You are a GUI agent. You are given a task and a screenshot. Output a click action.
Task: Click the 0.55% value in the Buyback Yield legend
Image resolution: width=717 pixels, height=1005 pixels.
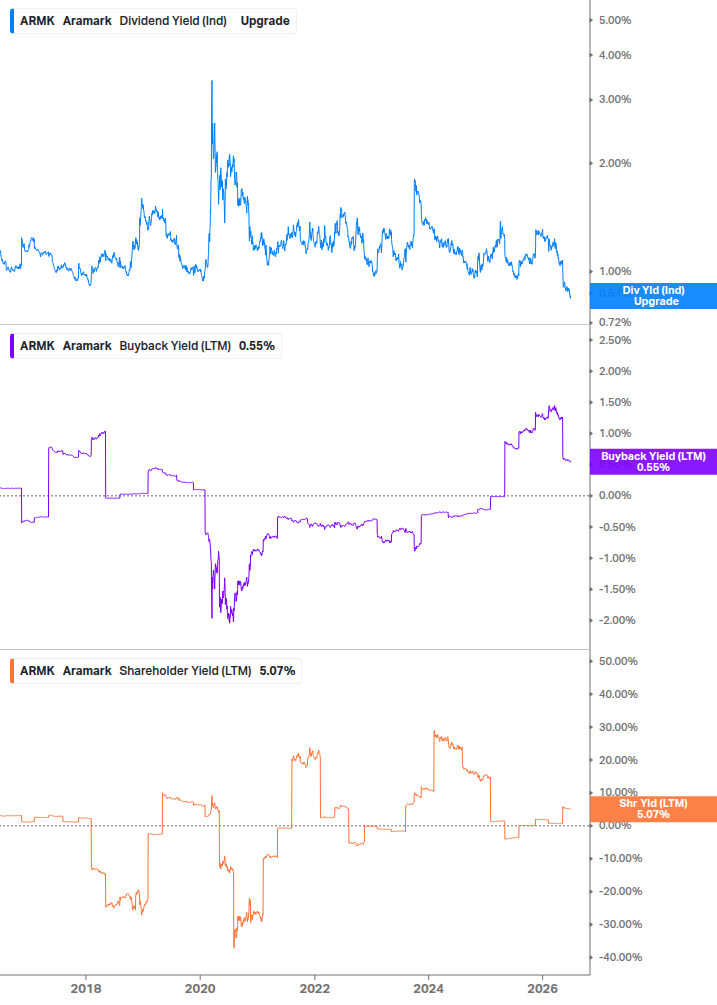coord(256,346)
